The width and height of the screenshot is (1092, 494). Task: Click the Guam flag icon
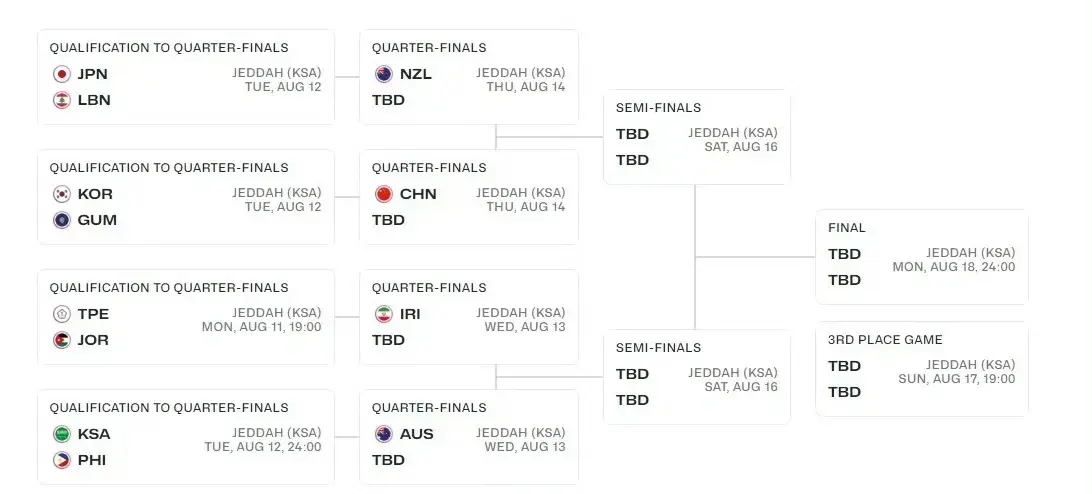click(61, 220)
